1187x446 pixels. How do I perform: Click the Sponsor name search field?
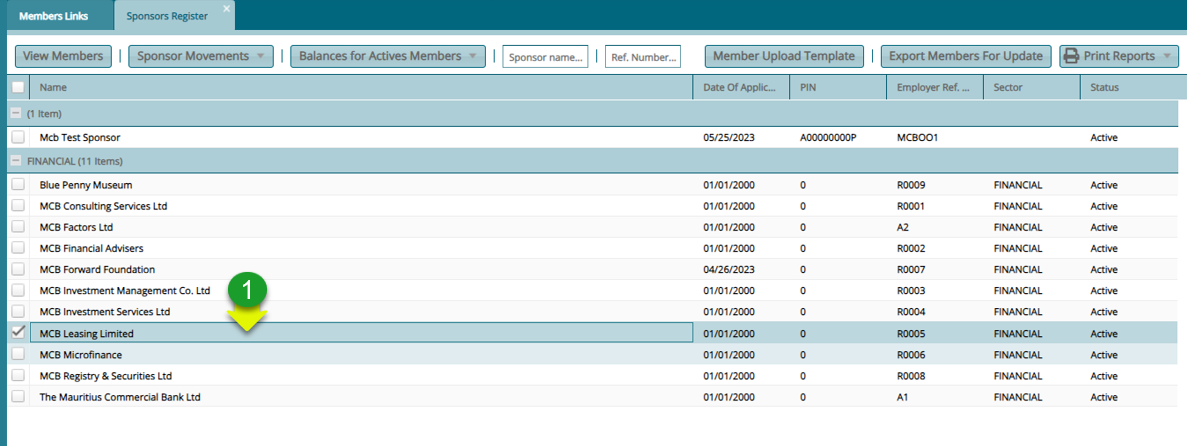(x=545, y=57)
